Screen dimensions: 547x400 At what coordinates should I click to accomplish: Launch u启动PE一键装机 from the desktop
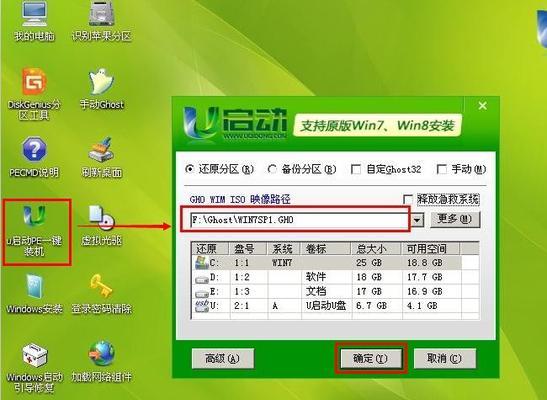34,231
